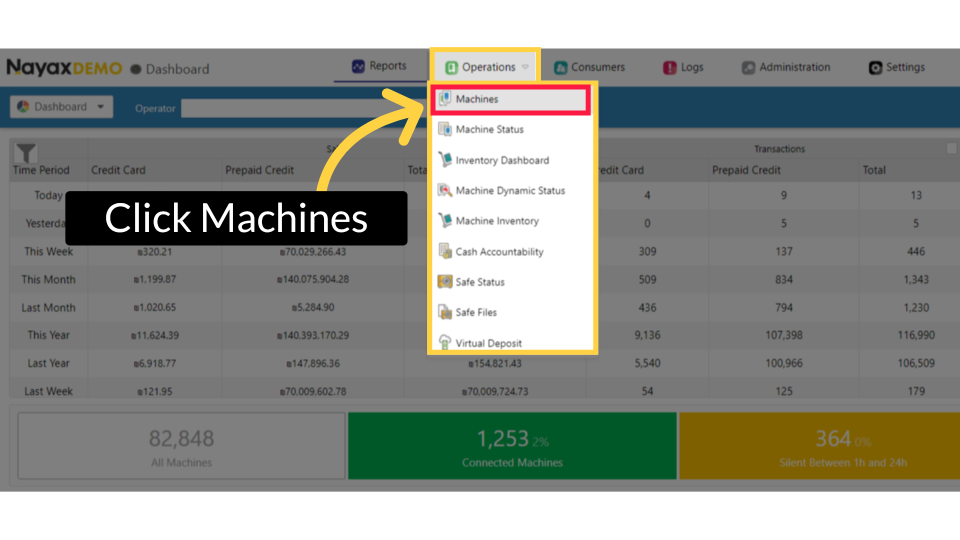Select Machine Inventory menu entry

(496, 221)
